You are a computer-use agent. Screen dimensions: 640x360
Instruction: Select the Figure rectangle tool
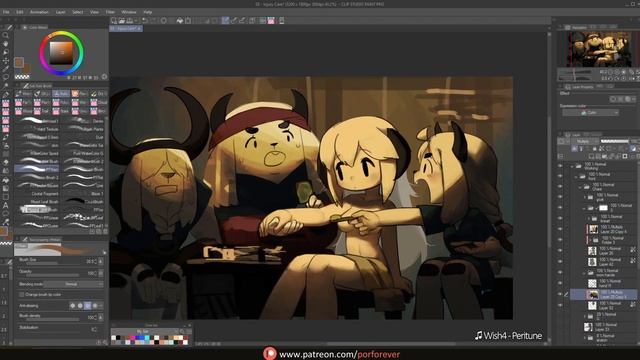pyautogui.click(x=6, y=197)
